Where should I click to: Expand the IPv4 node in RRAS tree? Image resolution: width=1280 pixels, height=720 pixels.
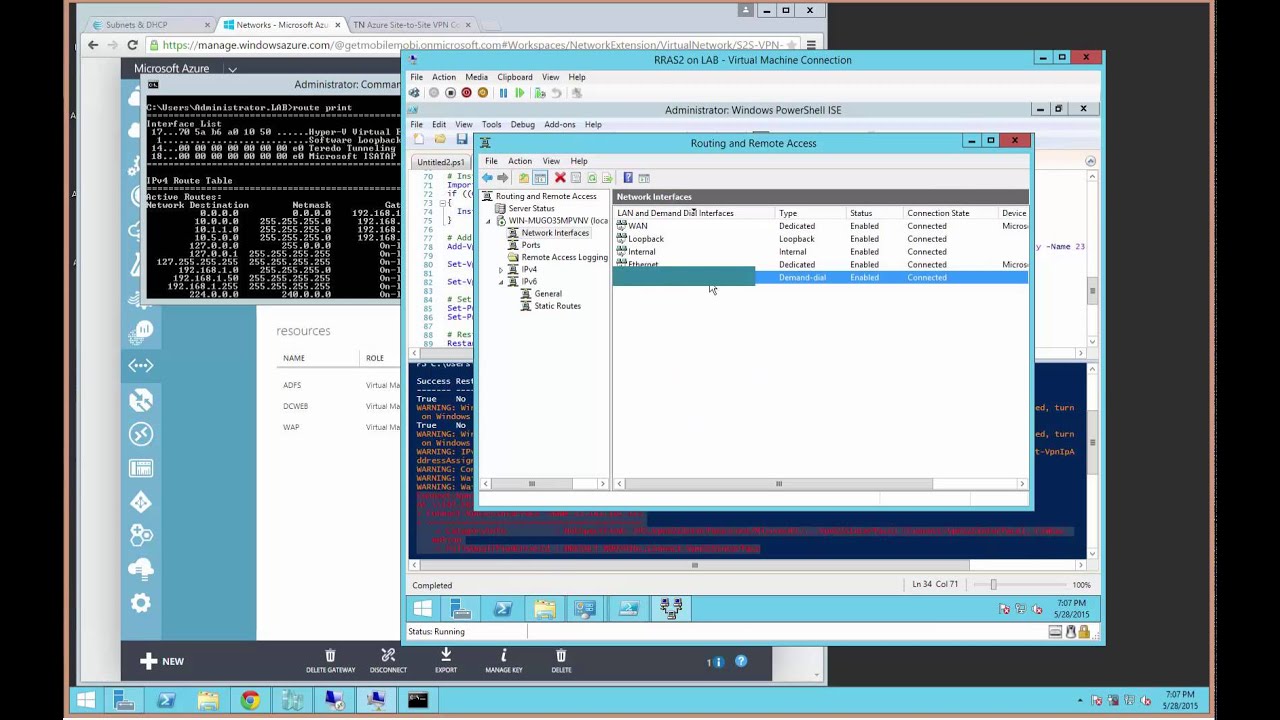[x=501, y=270]
